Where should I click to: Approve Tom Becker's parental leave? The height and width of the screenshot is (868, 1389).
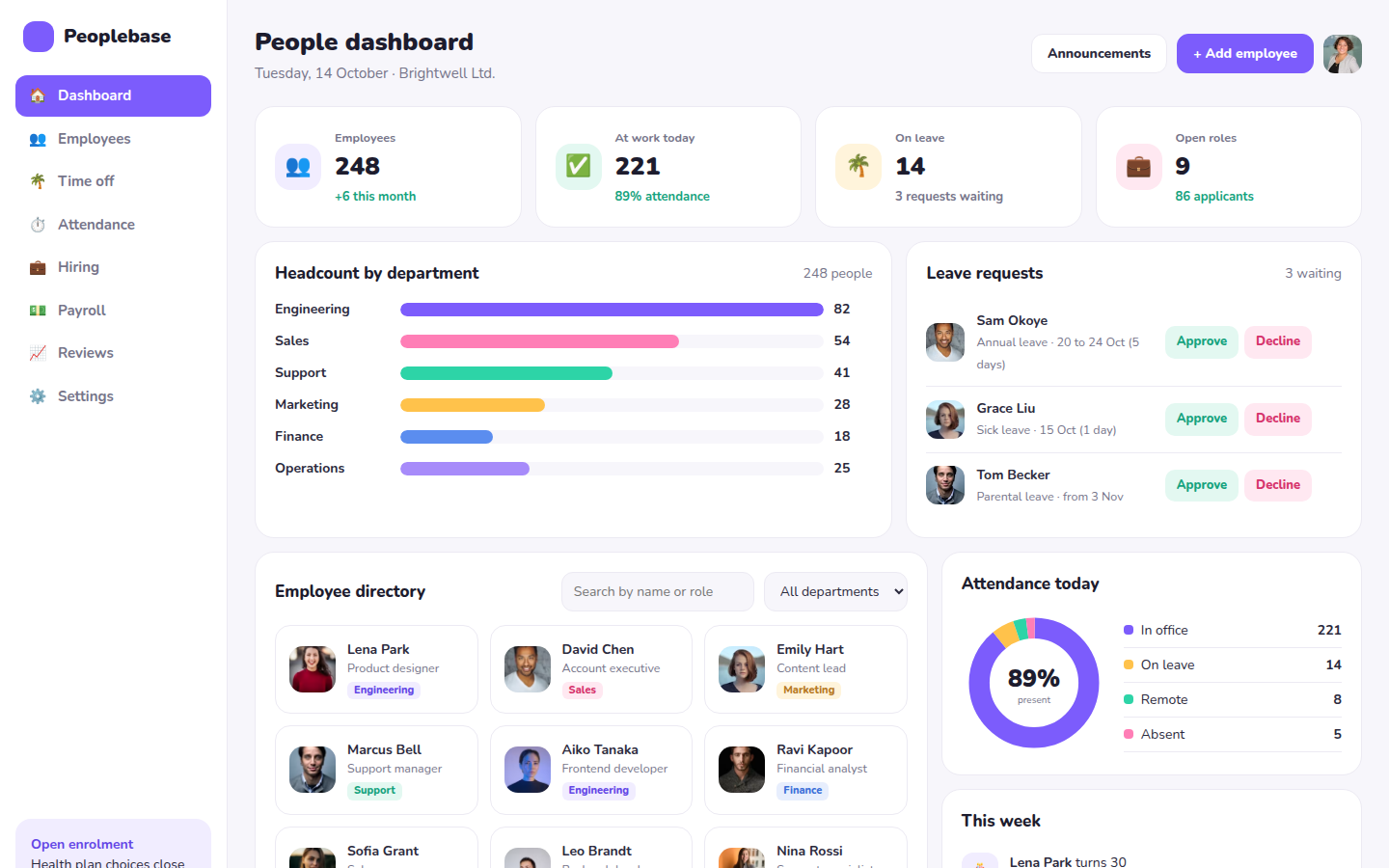tap(1201, 485)
